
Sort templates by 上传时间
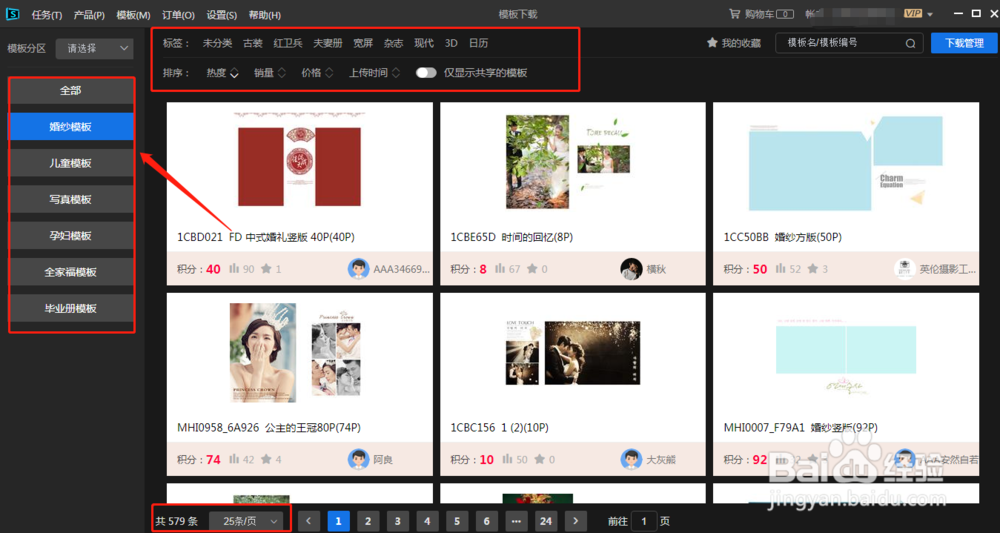tap(374, 73)
